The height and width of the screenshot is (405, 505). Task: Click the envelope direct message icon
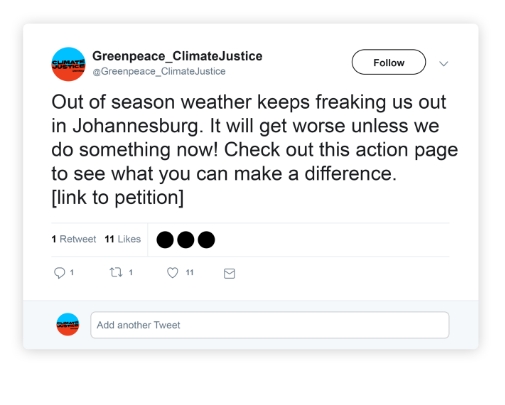tap(229, 273)
